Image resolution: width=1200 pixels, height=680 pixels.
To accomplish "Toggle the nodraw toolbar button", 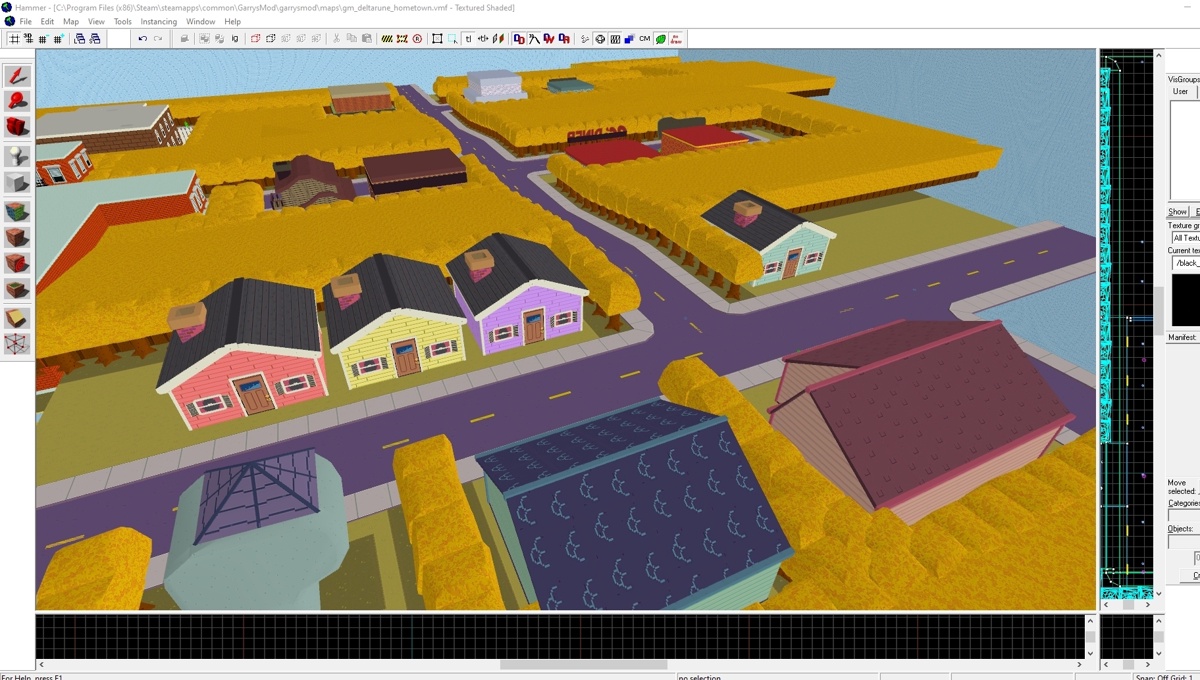I will 677,39.
